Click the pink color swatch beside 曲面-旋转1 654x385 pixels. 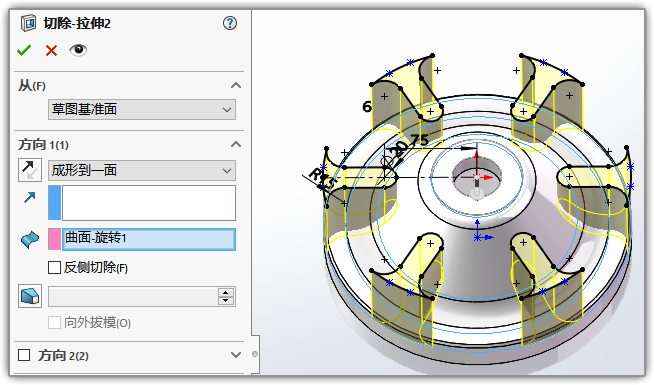click(x=55, y=239)
